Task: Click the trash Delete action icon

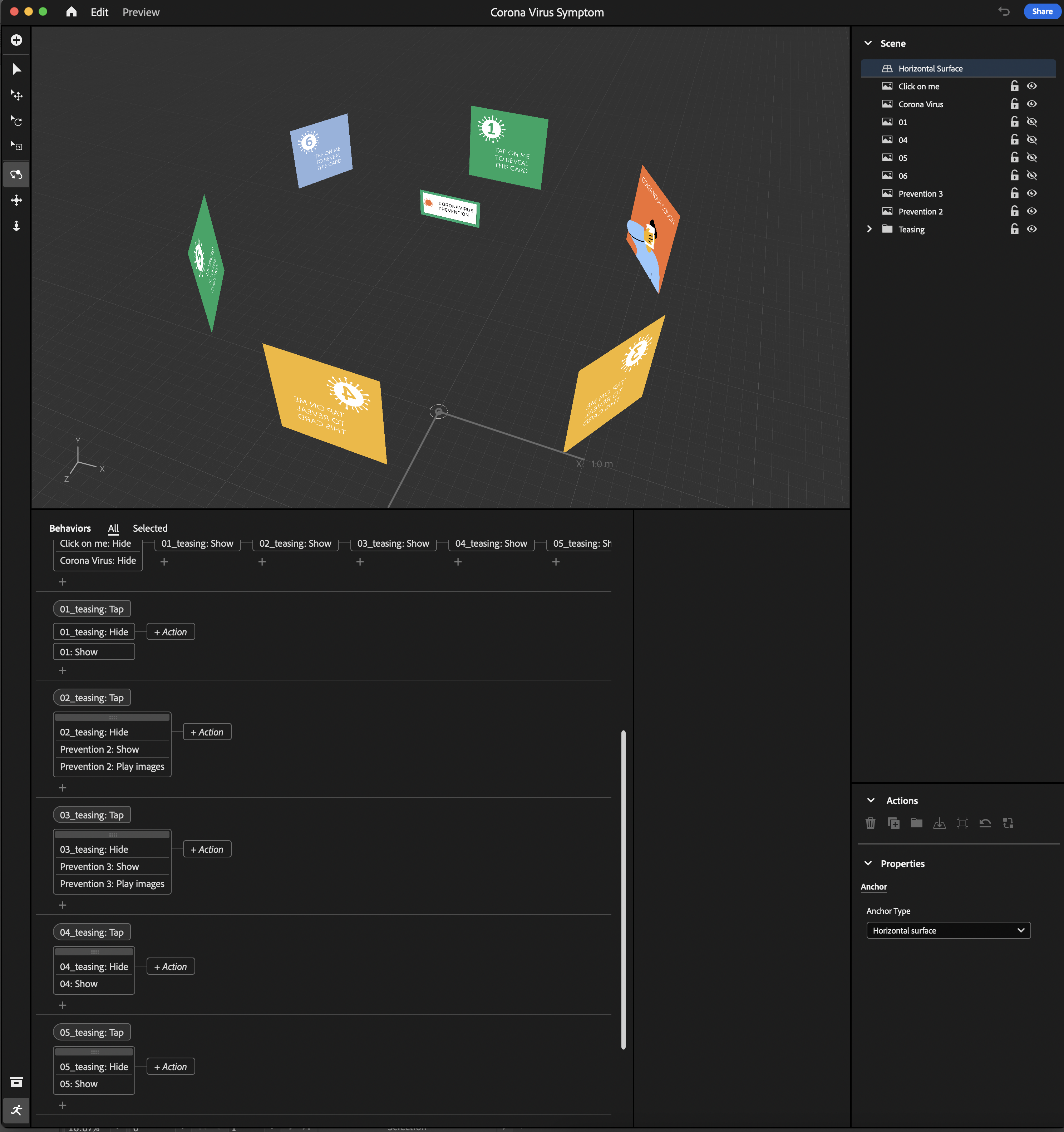Action: 870,823
